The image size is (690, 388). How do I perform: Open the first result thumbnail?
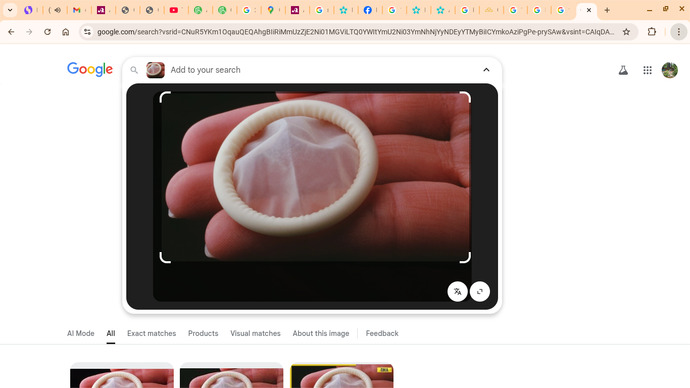[x=122, y=376]
